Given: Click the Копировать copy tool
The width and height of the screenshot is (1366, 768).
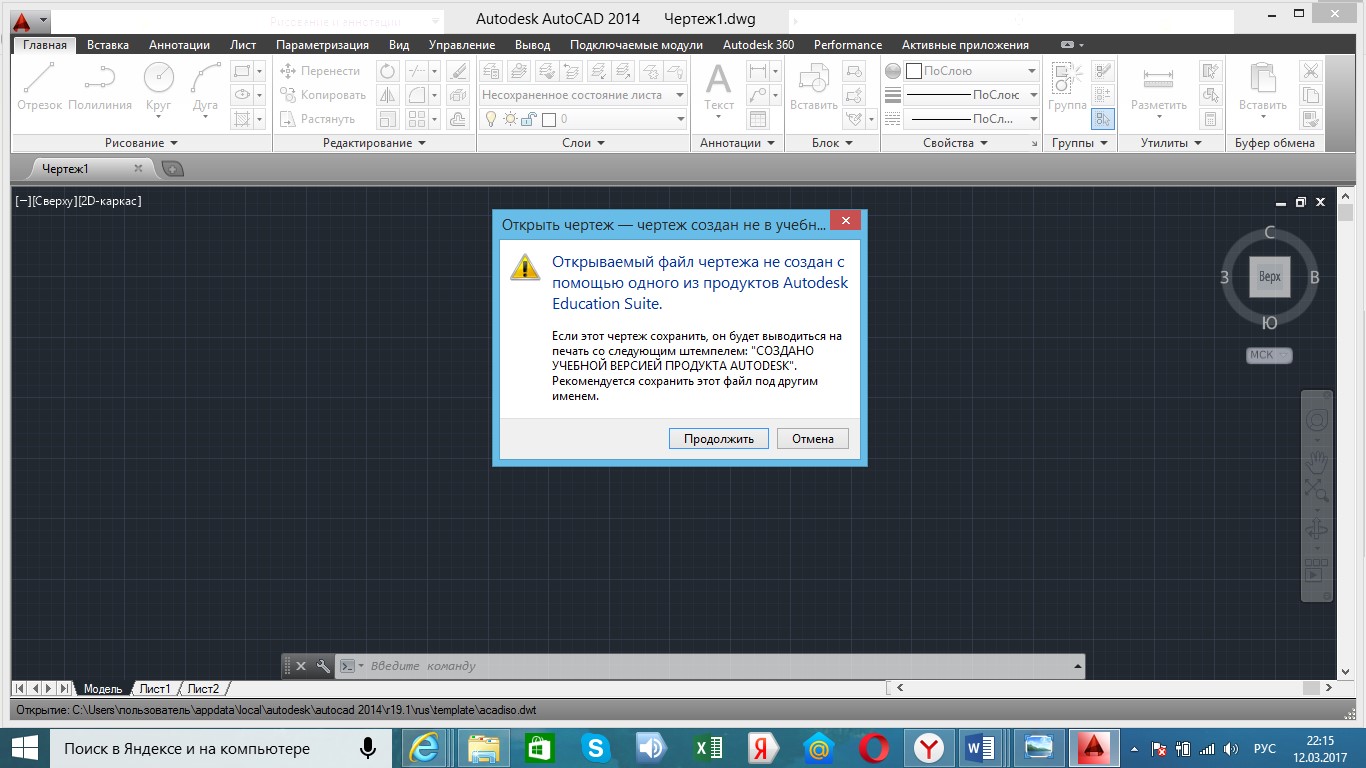Looking at the screenshot, I should 322,95.
